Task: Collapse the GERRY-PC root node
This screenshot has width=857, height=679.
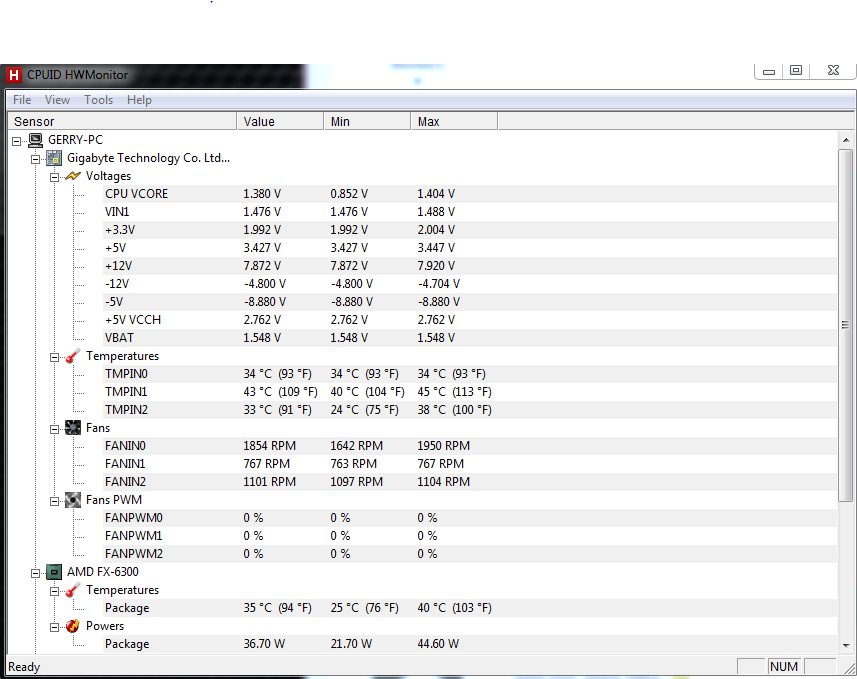Action: [x=17, y=141]
